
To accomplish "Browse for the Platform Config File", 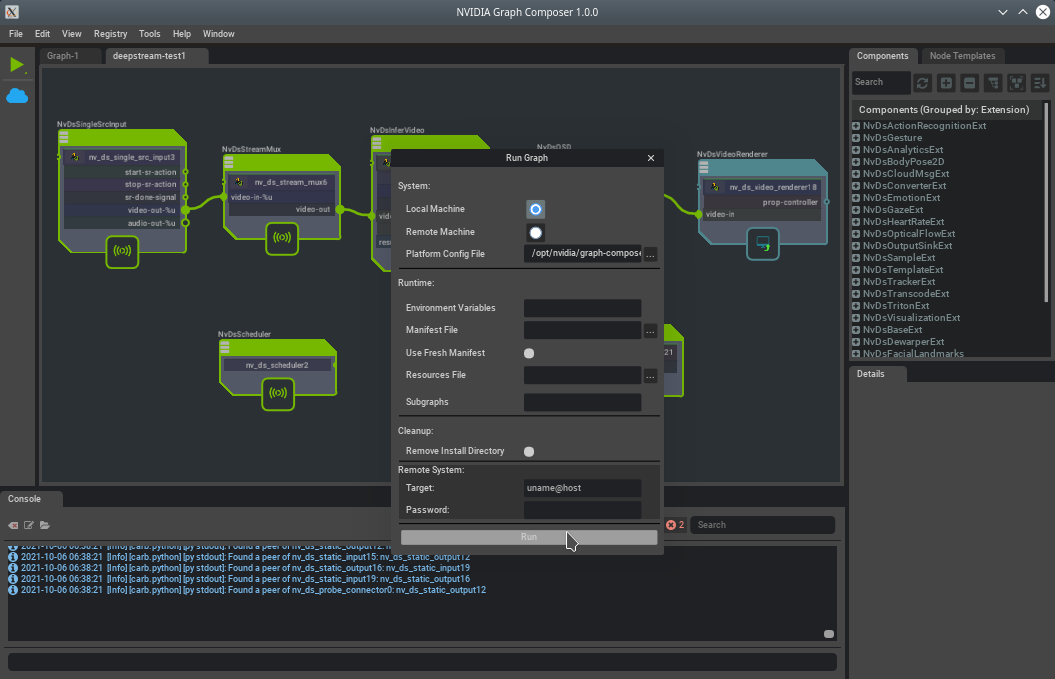I will (x=650, y=254).
